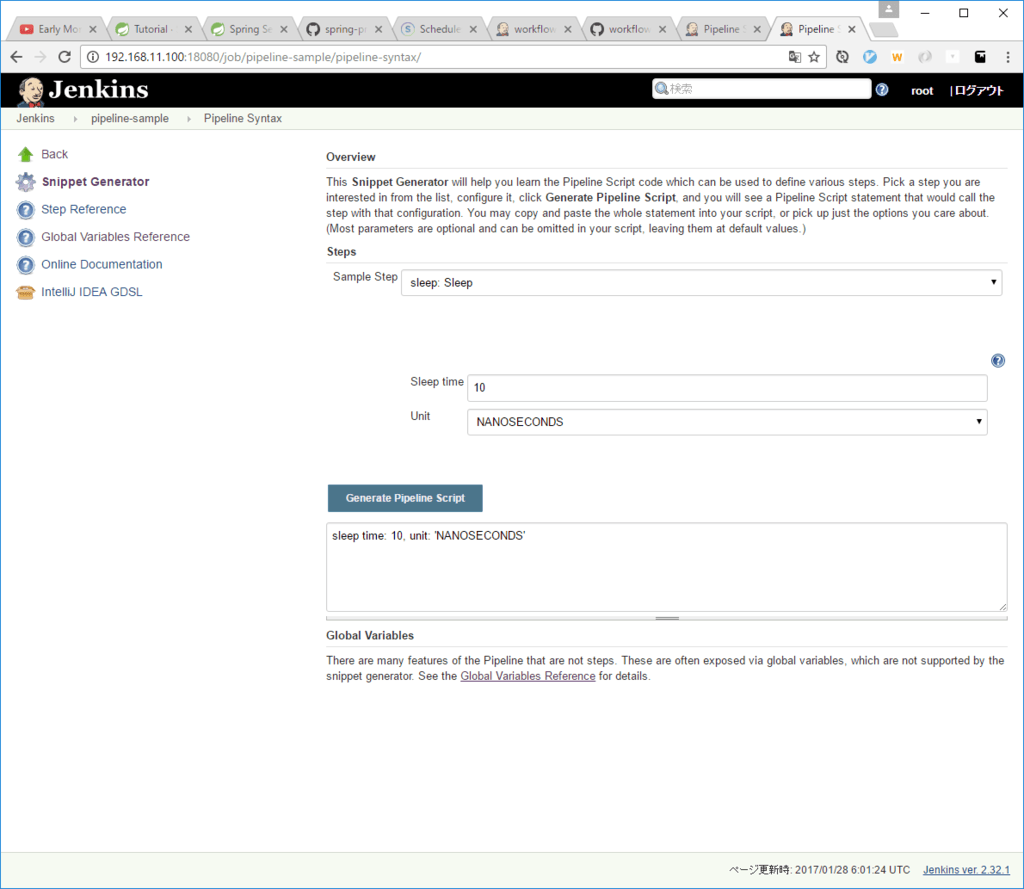Switch to the Spring browser tab

point(243,29)
